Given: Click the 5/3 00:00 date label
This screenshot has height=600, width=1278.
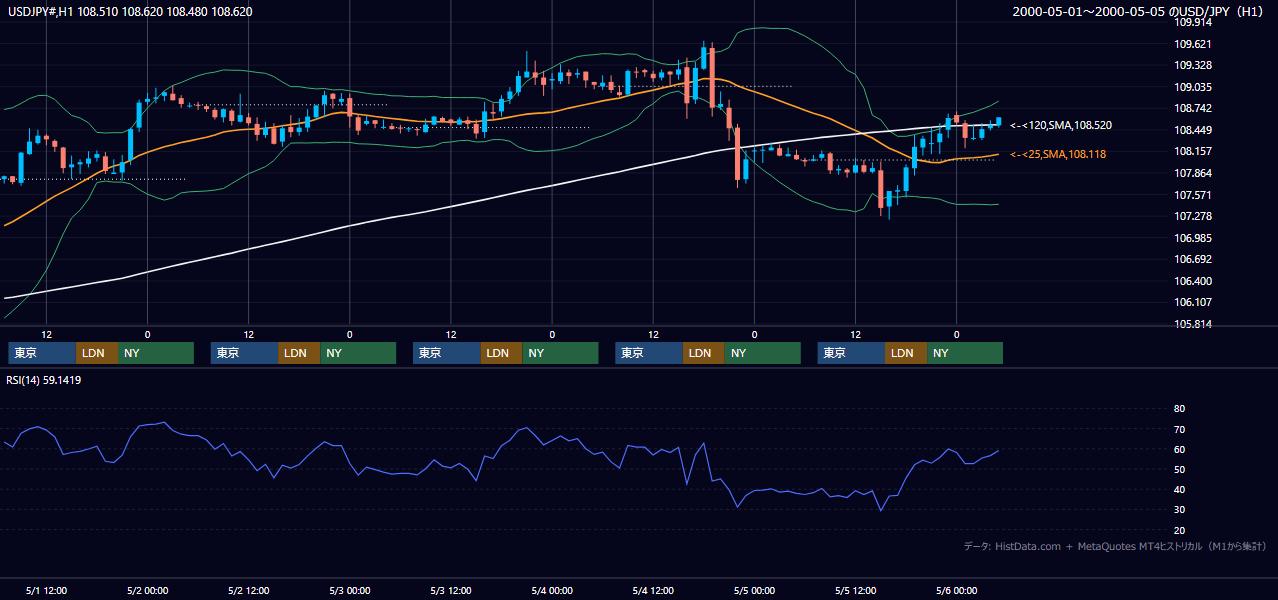Looking at the screenshot, I should [x=349, y=591].
